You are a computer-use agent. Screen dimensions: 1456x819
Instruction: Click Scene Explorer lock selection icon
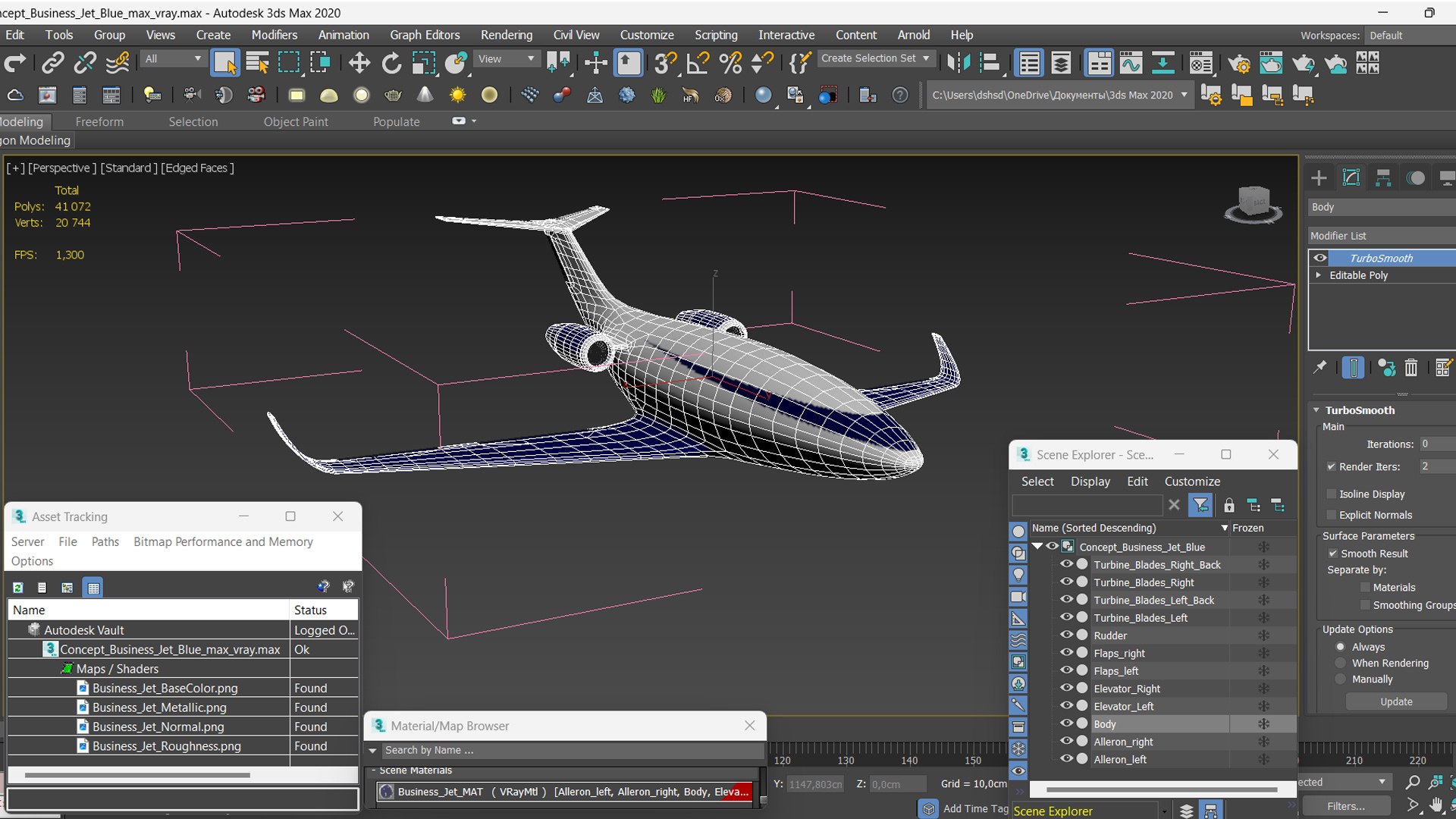point(1229,505)
